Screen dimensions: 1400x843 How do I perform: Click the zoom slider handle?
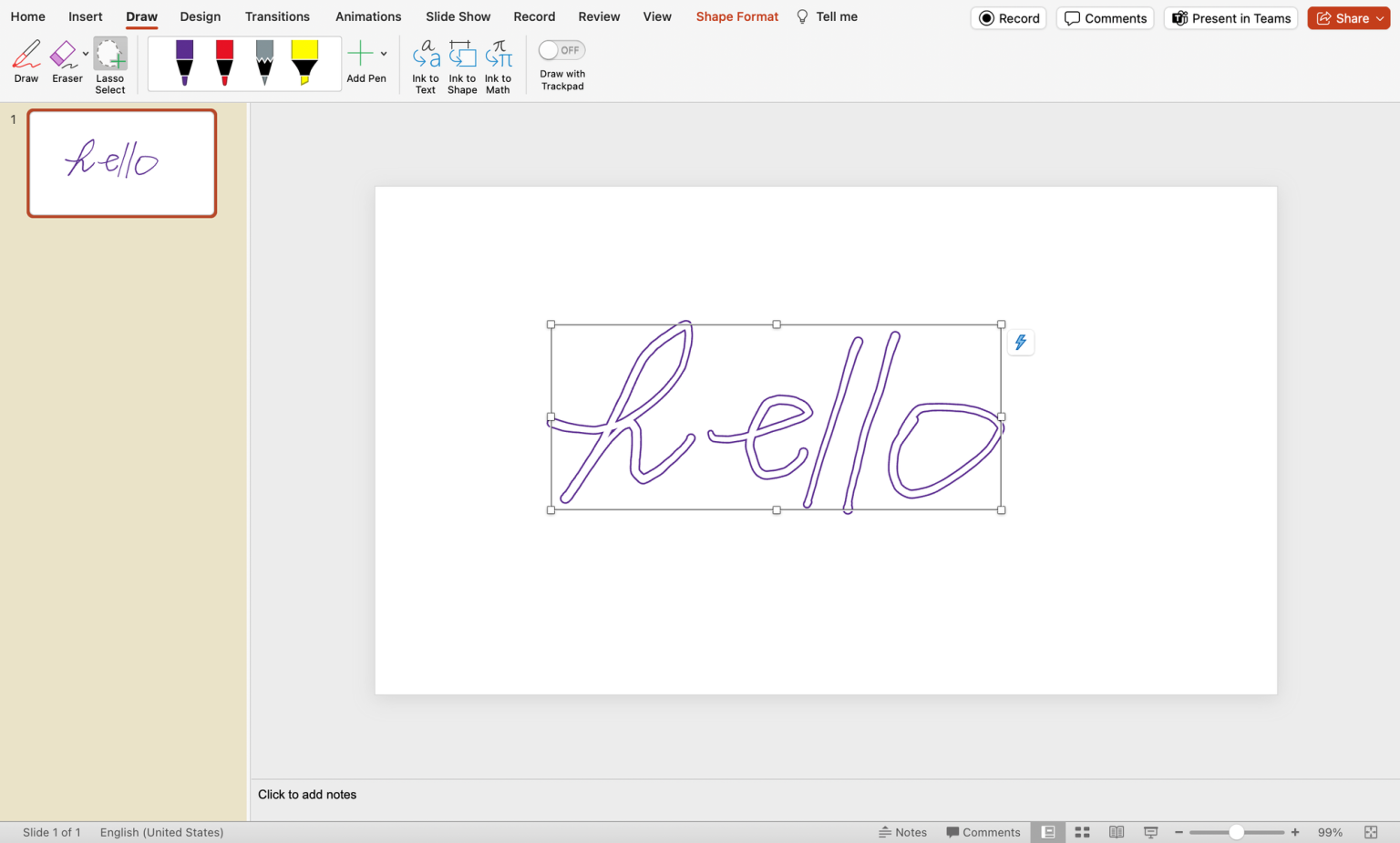(1236, 832)
